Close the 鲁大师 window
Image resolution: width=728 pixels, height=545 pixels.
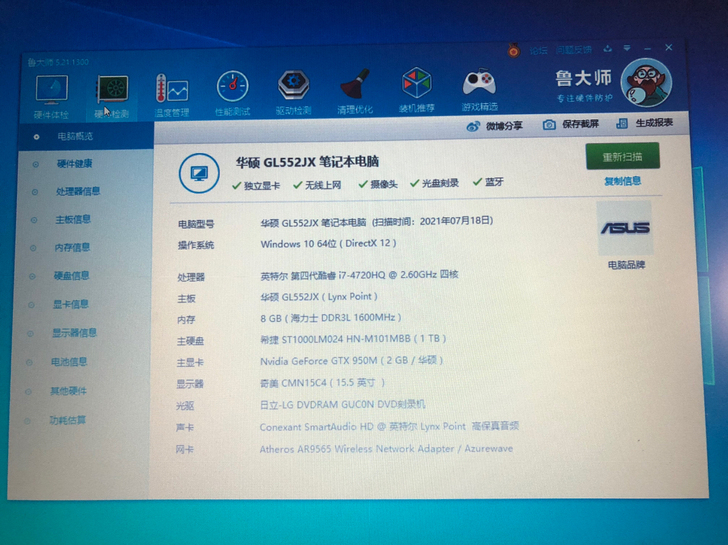point(669,47)
